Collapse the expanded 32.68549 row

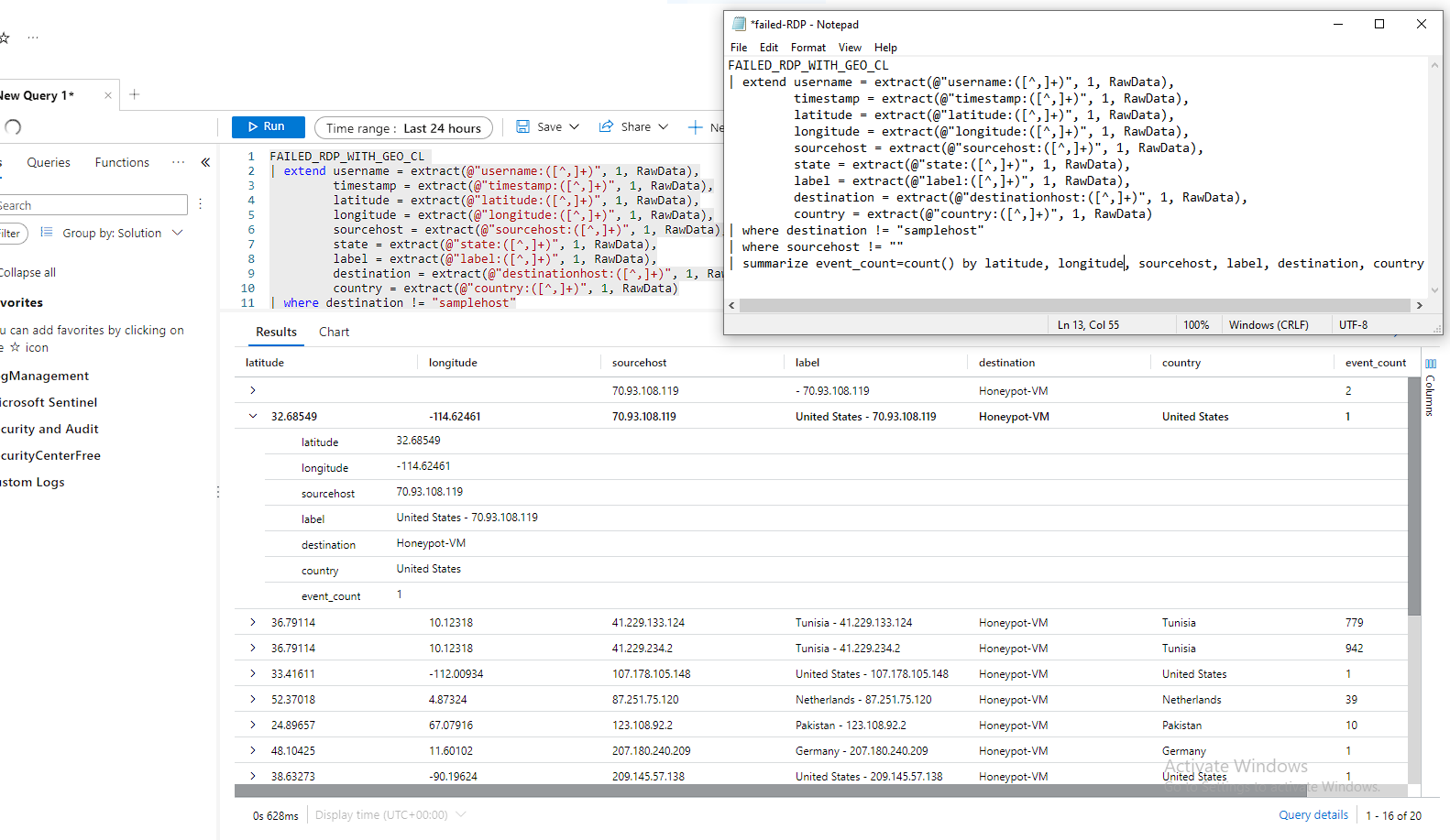253,416
